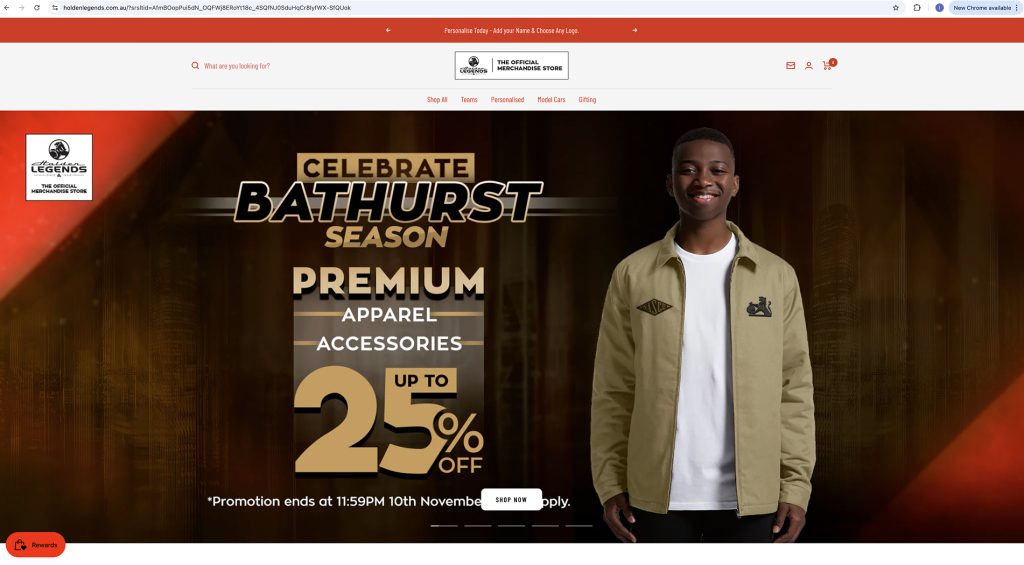Image resolution: width=1024 pixels, height=565 pixels.
Task: Open the Teams menu
Action: pyautogui.click(x=469, y=99)
